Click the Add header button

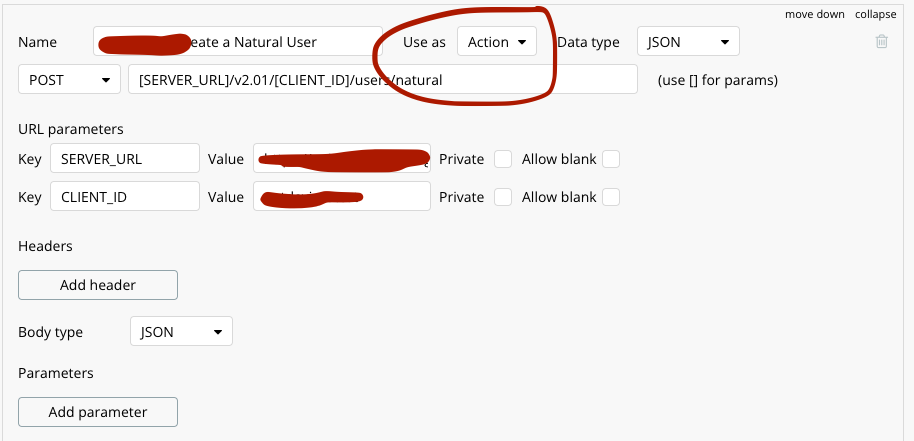pos(98,285)
